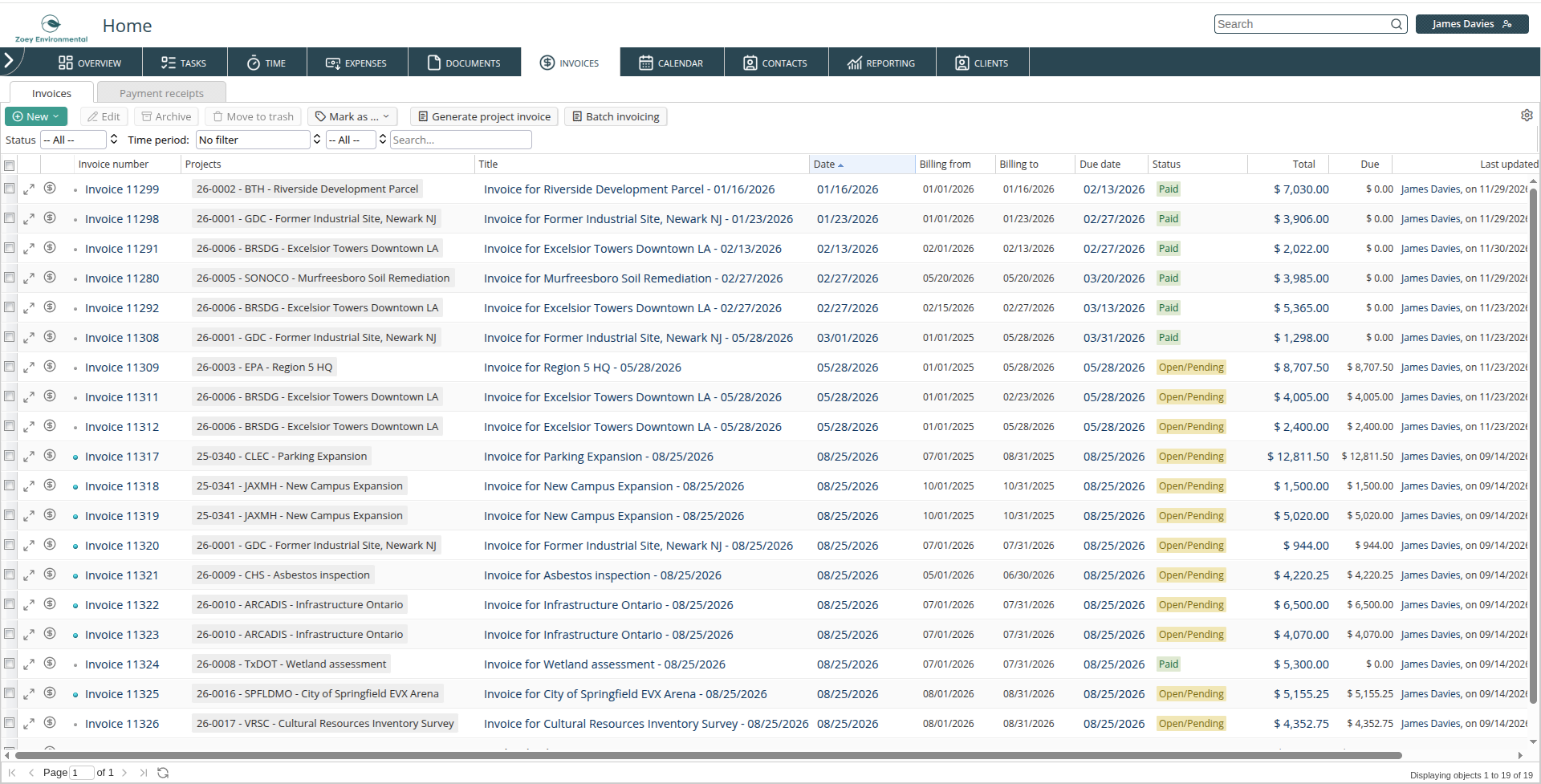Screen dimensions: 1541x784
Task: Focus the invoice filter Search... field
Action: [x=461, y=140]
